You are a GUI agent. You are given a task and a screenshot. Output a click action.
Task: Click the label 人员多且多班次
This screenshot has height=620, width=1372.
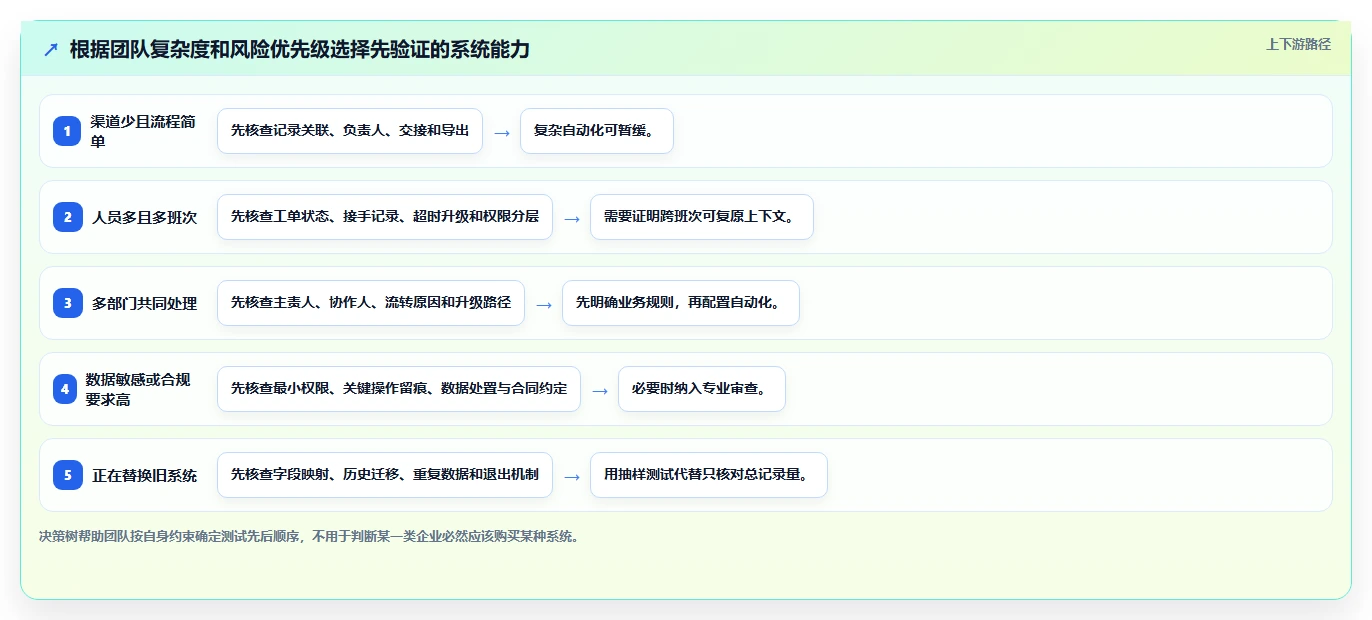145,217
